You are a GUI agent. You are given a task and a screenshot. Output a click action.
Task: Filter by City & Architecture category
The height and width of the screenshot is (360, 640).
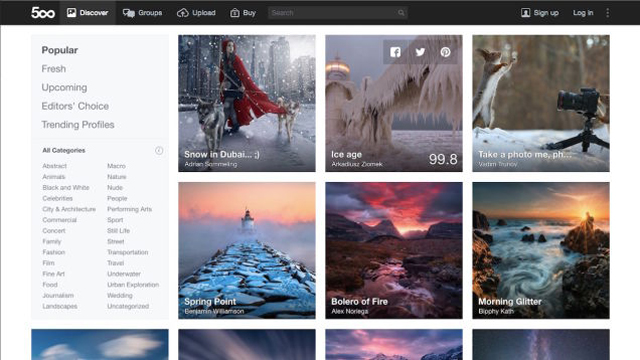pos(69,209)
